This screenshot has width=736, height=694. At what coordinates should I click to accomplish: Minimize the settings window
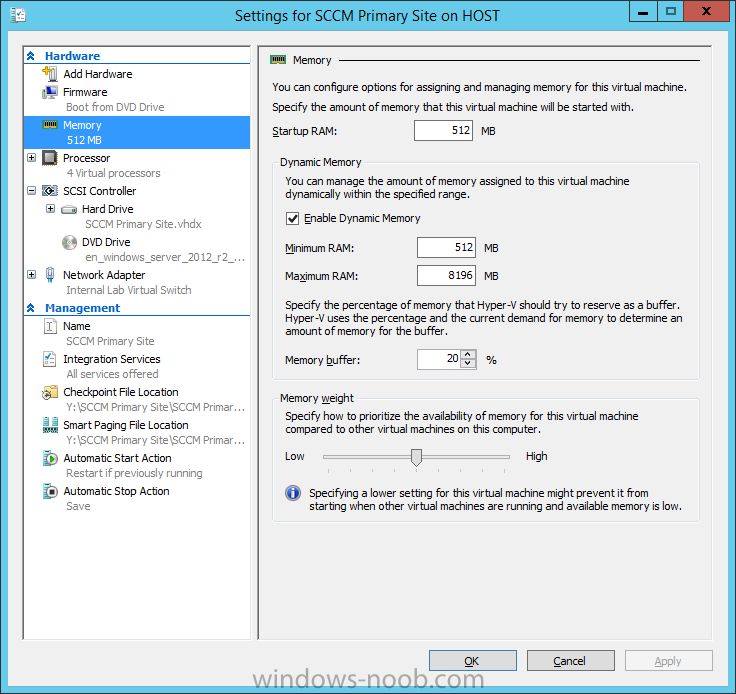[x=643, y=12]
